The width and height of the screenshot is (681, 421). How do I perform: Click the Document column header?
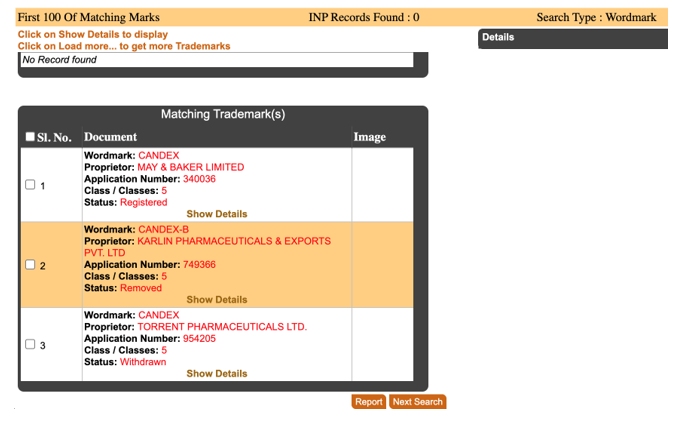(x=111, y=137)
